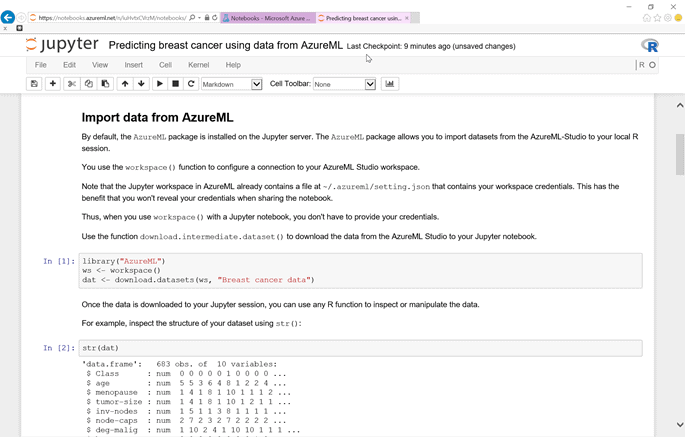Run the cell with the play icon
Viewport: 685px width, 437px height.
[x=160, y=84]
